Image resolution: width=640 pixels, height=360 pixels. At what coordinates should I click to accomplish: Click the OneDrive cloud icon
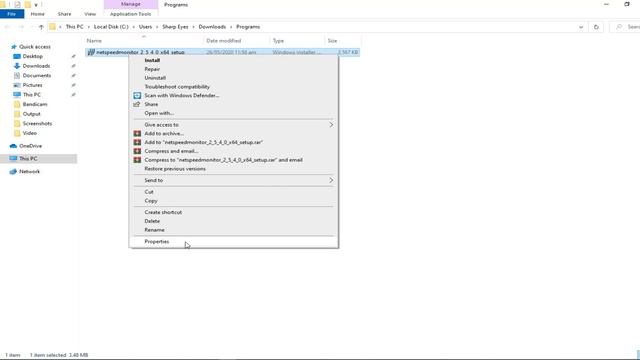[13, 146]
